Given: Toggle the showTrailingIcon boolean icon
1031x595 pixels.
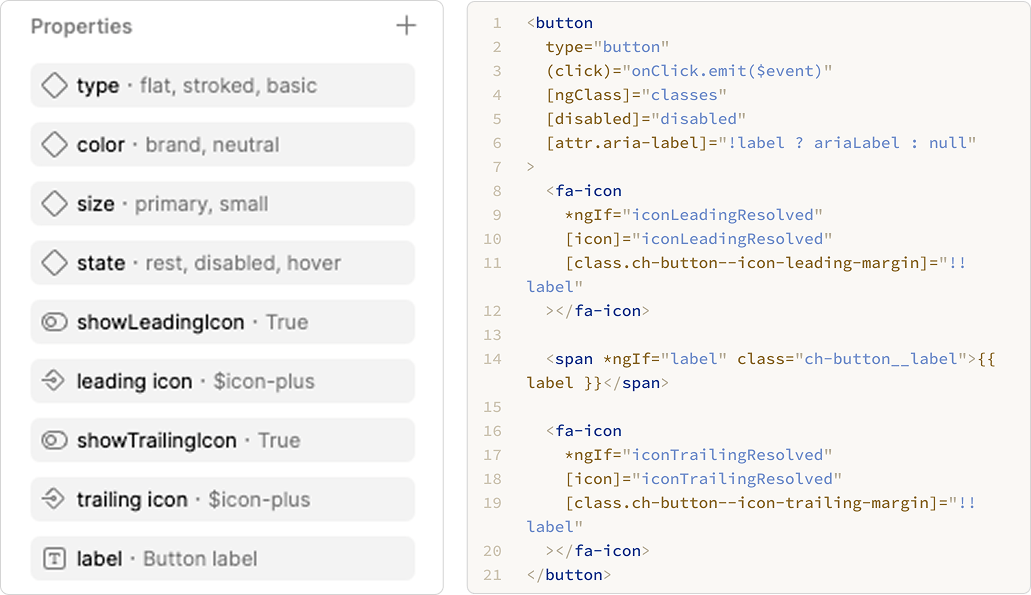Looking at the screenshot, I should pyautogui.click(x=54, y=440).
